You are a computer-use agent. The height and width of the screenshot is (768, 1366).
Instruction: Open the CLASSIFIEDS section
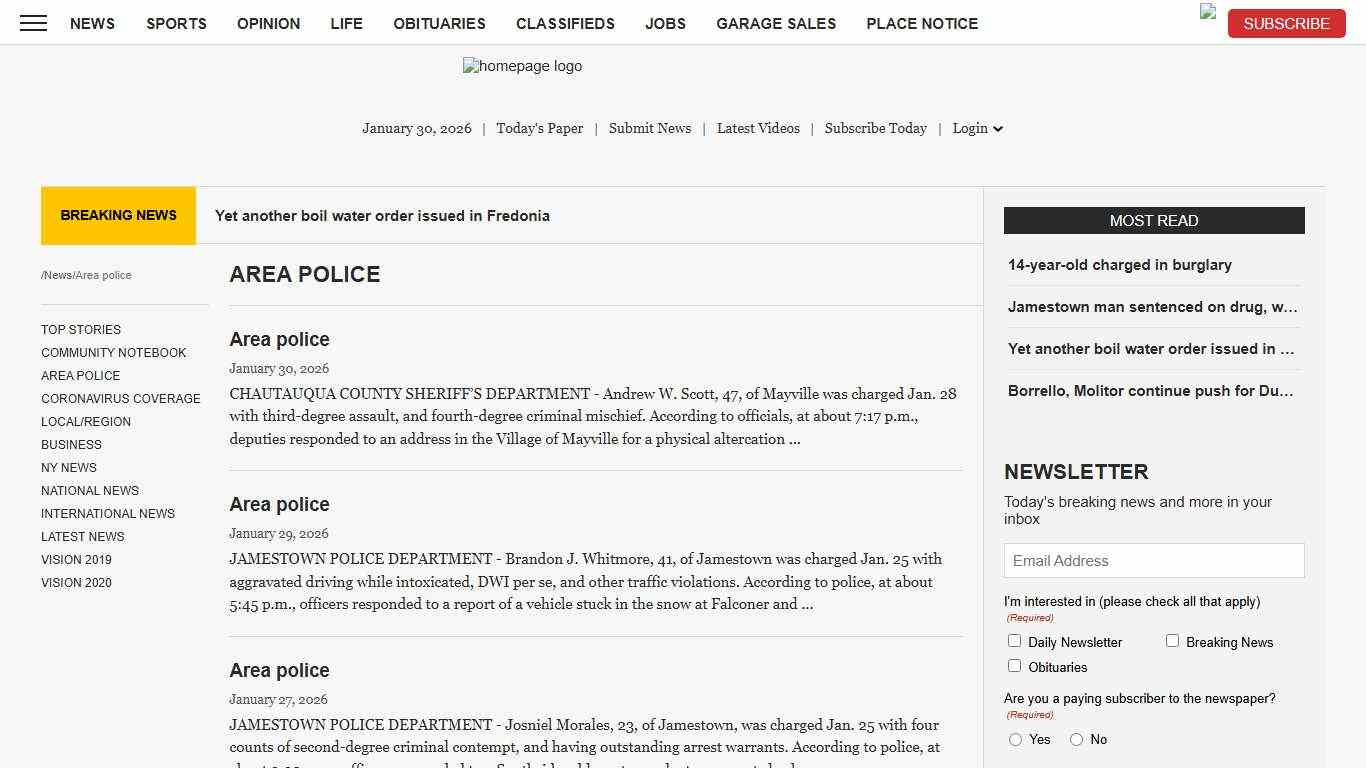pyautogui.click(x=565, y=23)
